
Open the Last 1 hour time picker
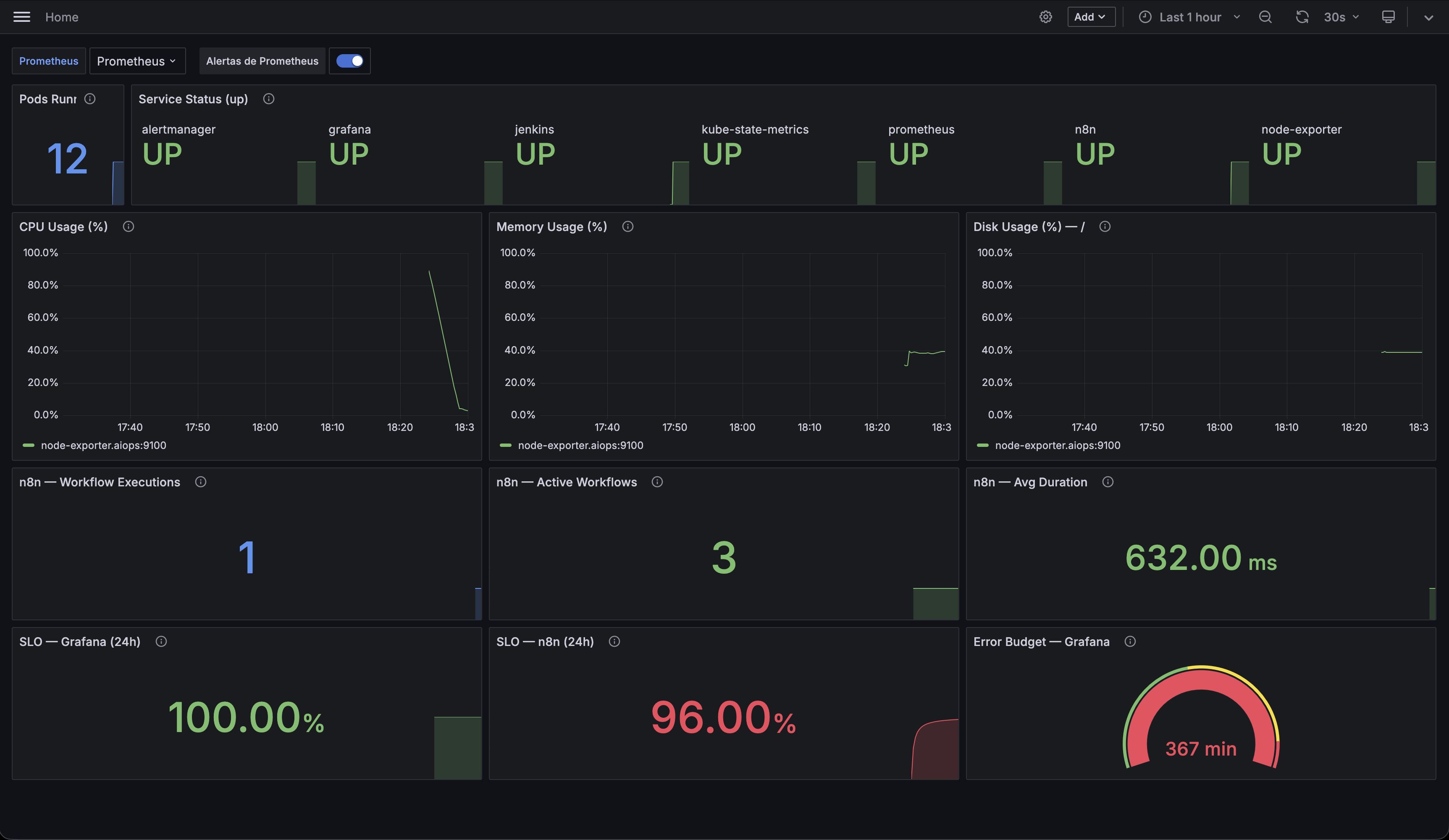click(x=1190, y=17)
